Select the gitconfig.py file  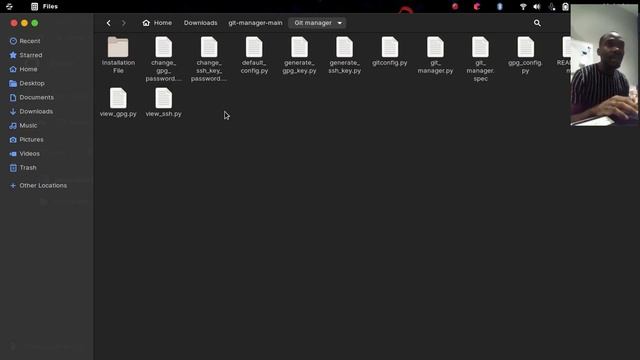click(x=390, y=51)
